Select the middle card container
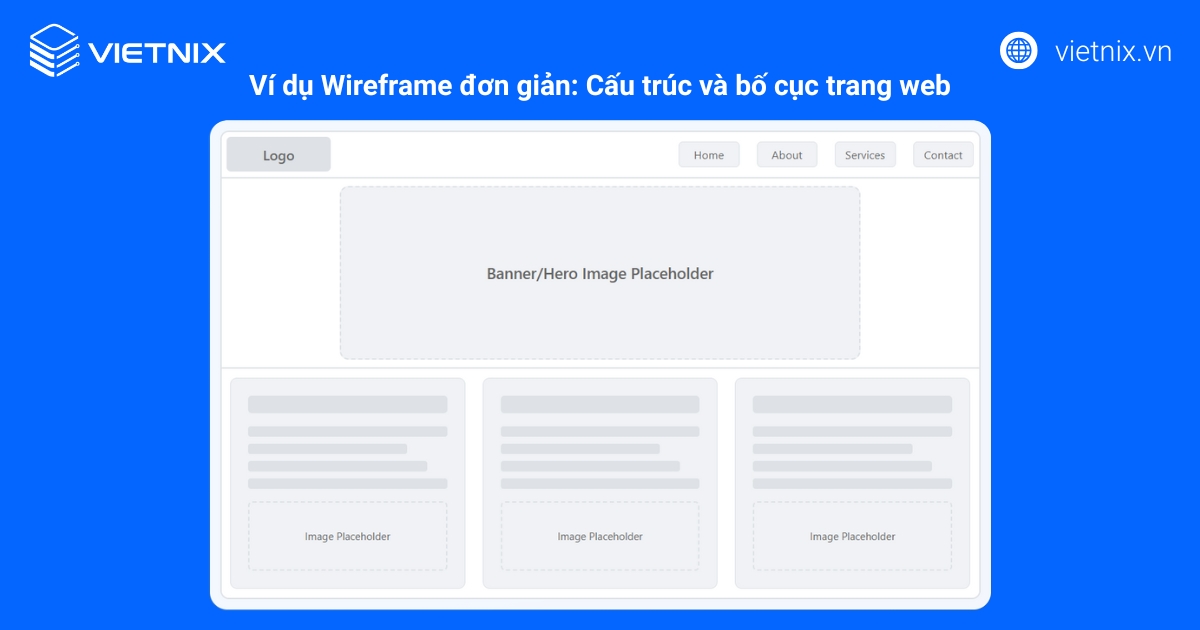 pyautogui.click(x=600, y=483)
